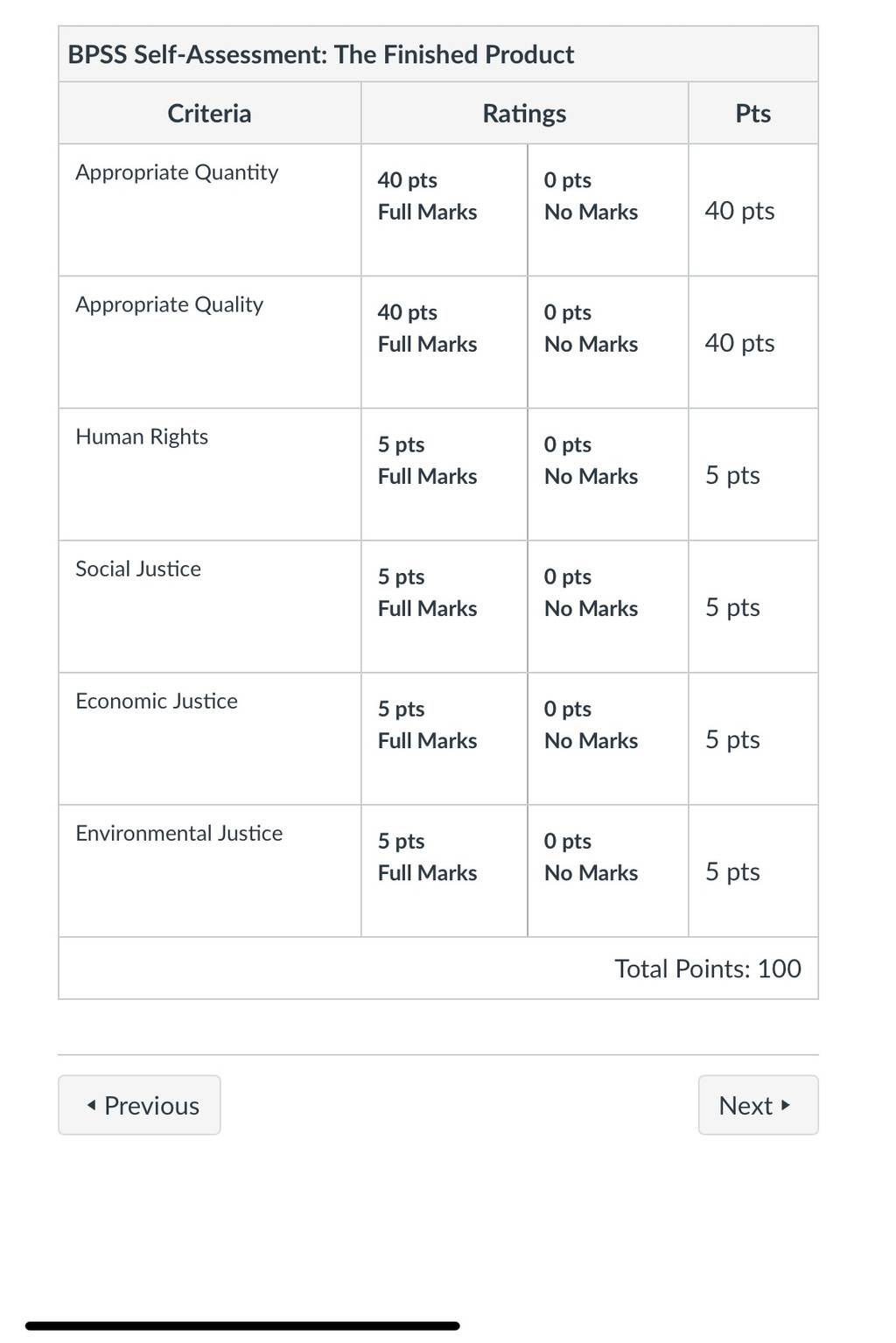The width and height of the screenshot is (896, 1343).
Task: Click the Total Points: 100 text
Action: tap(708, 969)
